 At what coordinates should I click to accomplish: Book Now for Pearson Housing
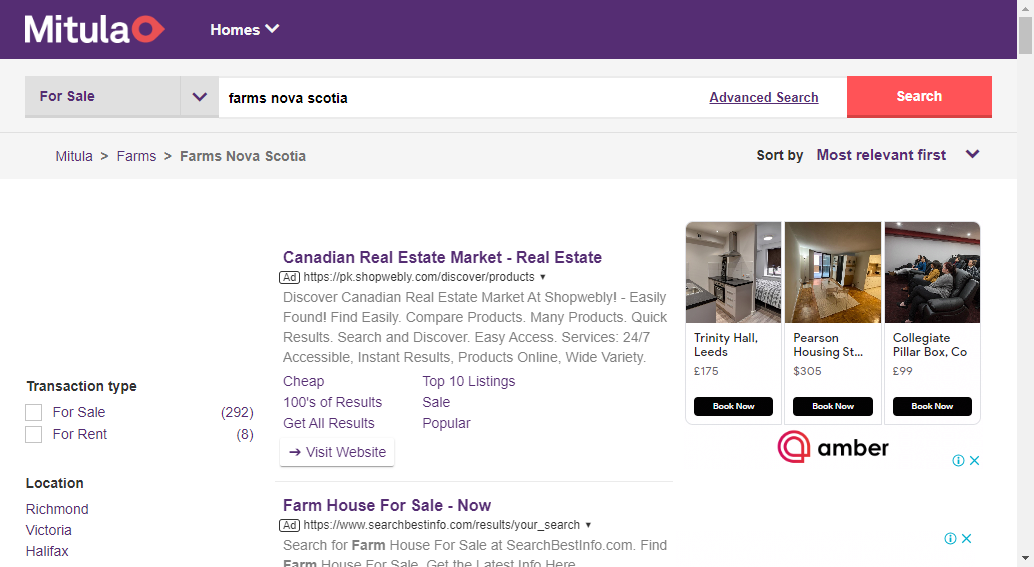[x=833, y=406]
